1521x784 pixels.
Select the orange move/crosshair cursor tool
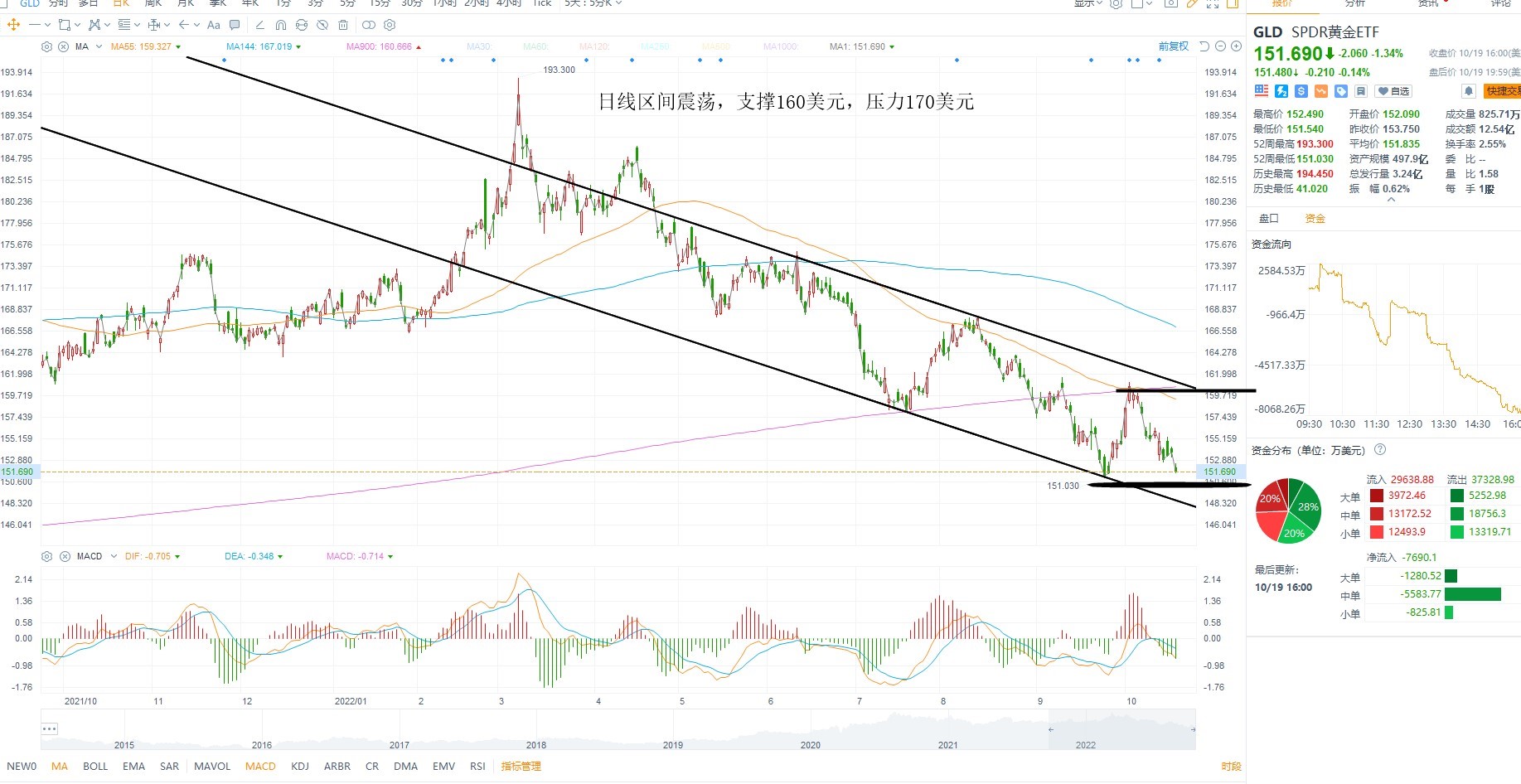[13, 25]
